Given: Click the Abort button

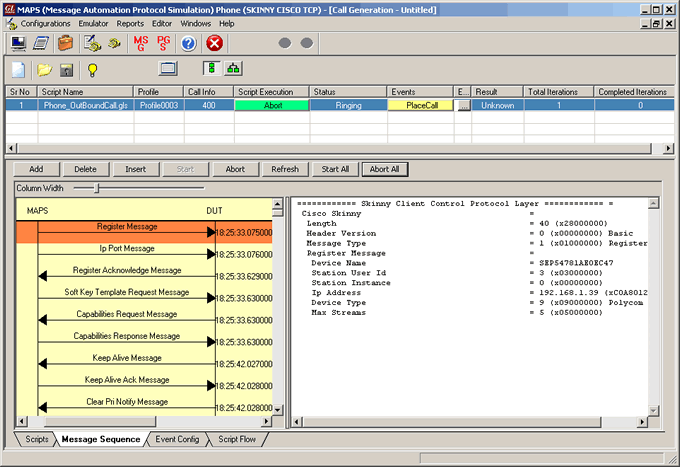Looking at the screenshot, I should (235, 169).
